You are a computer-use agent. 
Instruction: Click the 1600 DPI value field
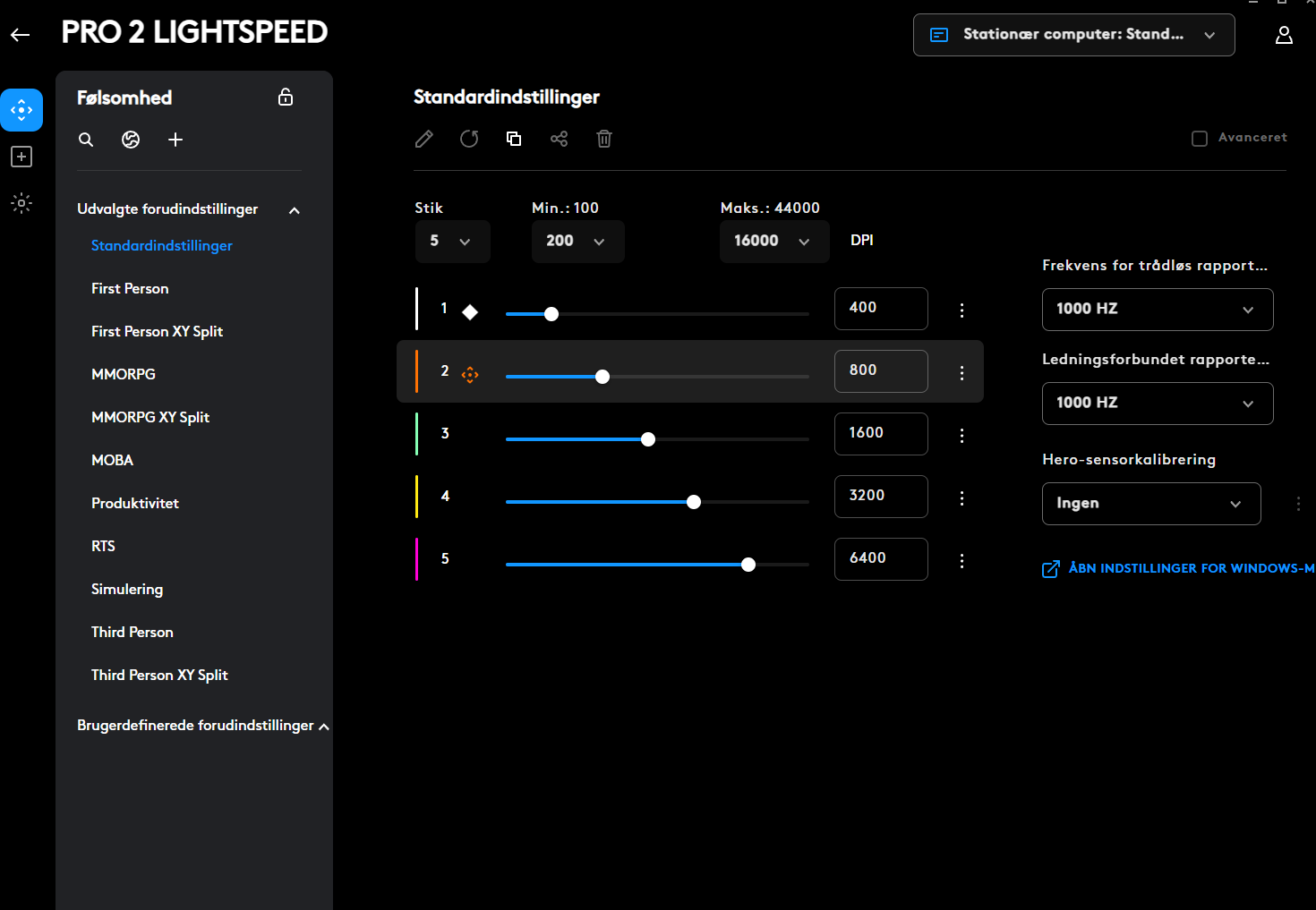(x=881, y=434)
